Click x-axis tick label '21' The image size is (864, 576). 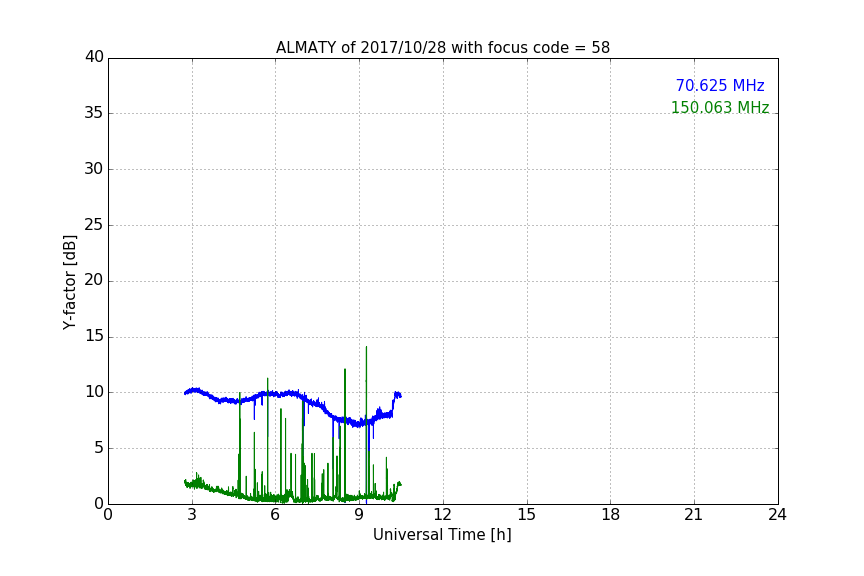tap(694, 515)
